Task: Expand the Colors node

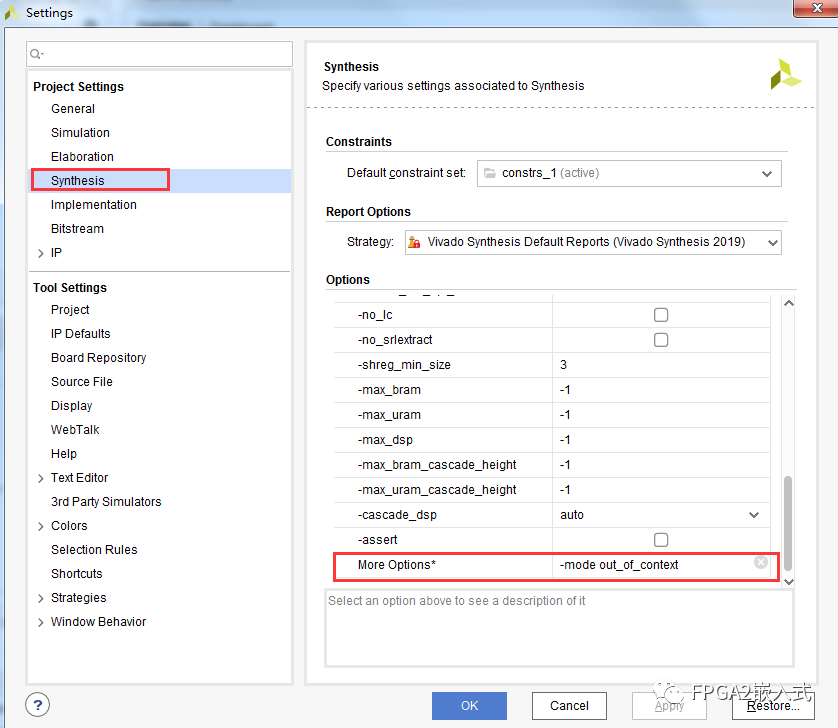Action: [x=41, y=526]
